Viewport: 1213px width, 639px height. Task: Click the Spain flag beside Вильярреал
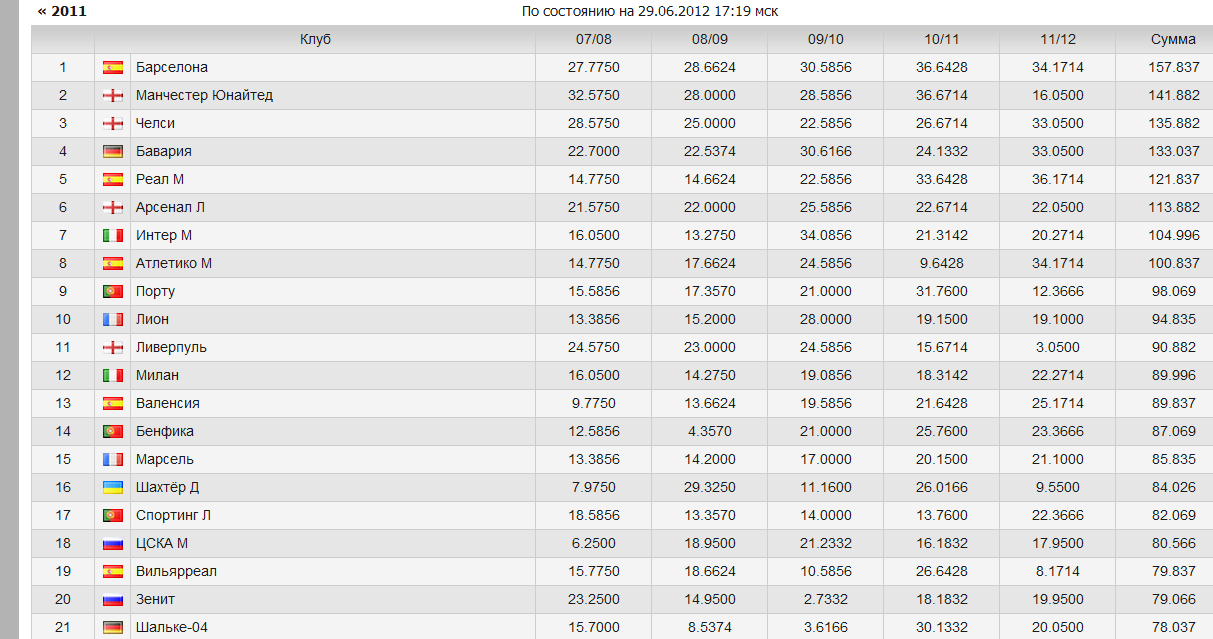click(113, 572)
